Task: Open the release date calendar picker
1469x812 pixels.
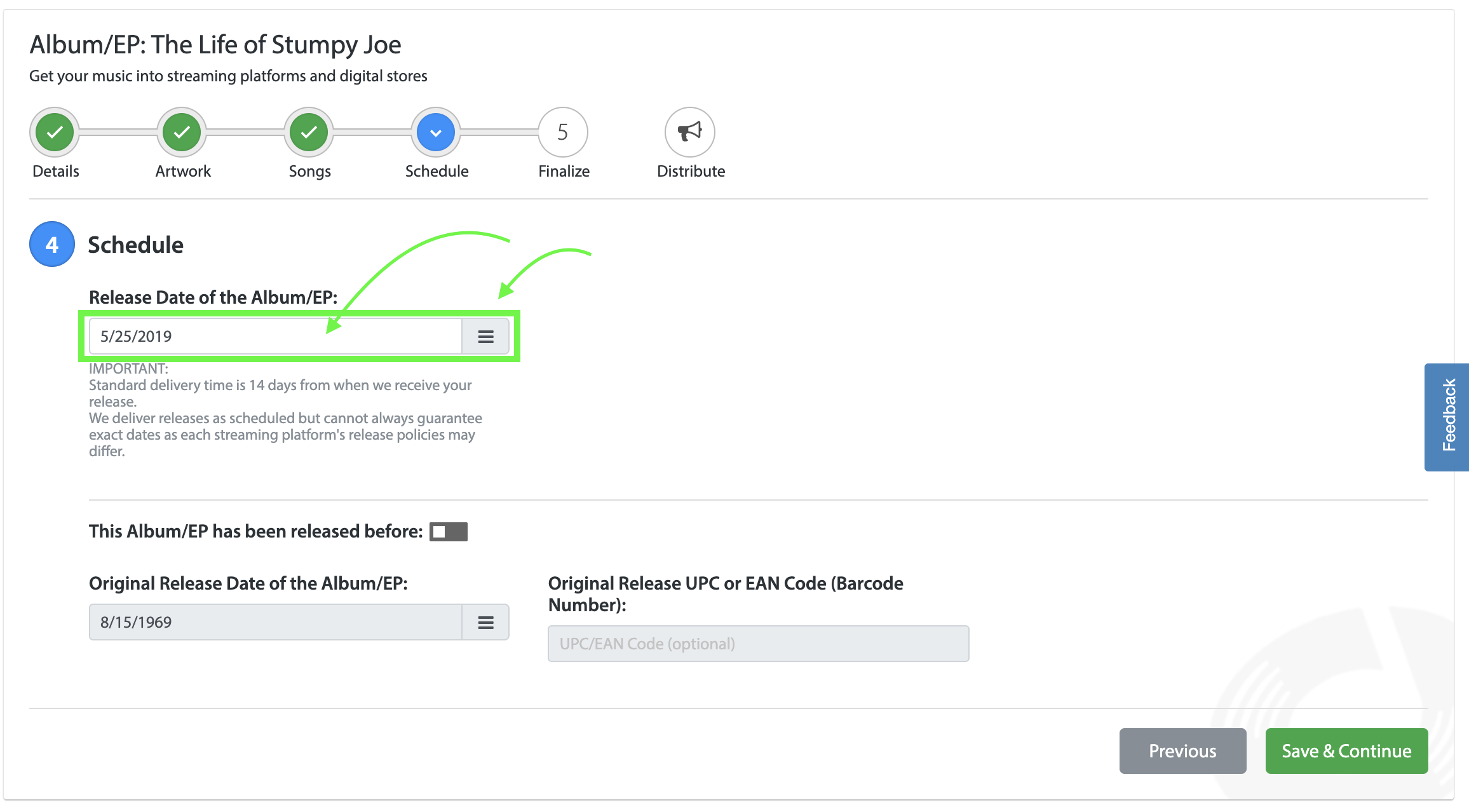Action: coord(485,336)
